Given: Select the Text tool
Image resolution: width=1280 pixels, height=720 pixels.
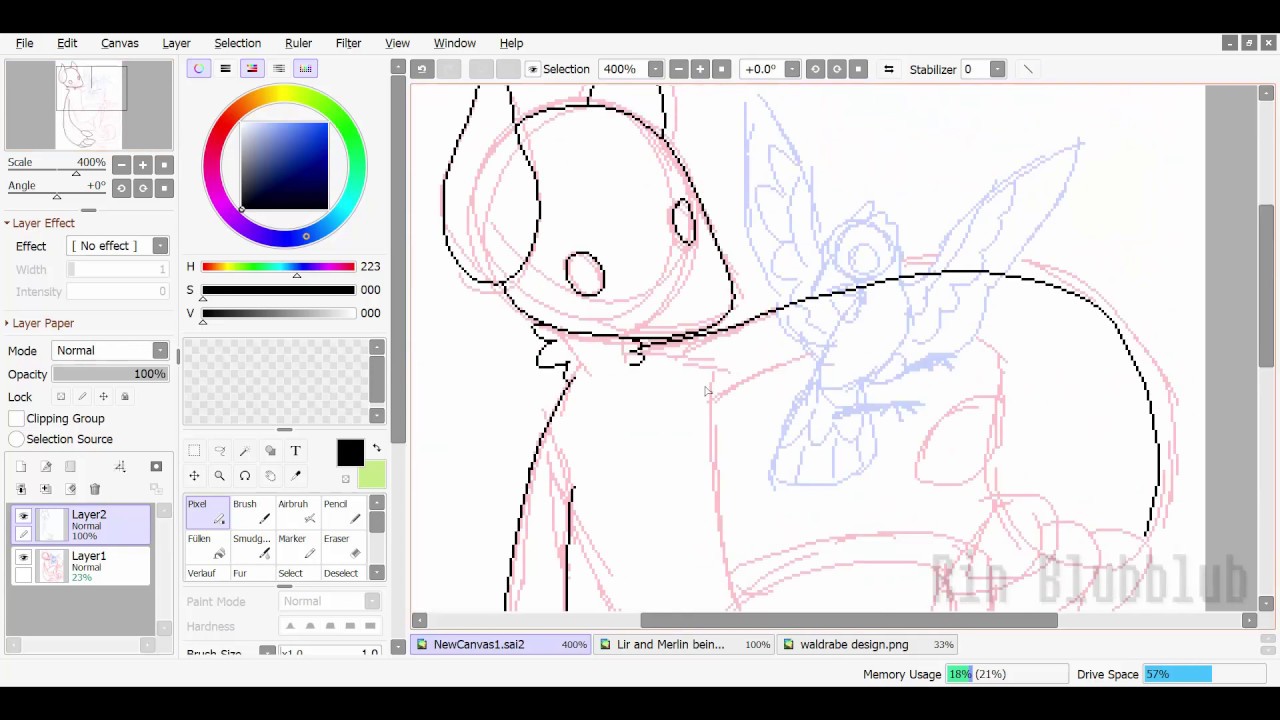Looking at the screenshot, I should (x=295, y=451).
